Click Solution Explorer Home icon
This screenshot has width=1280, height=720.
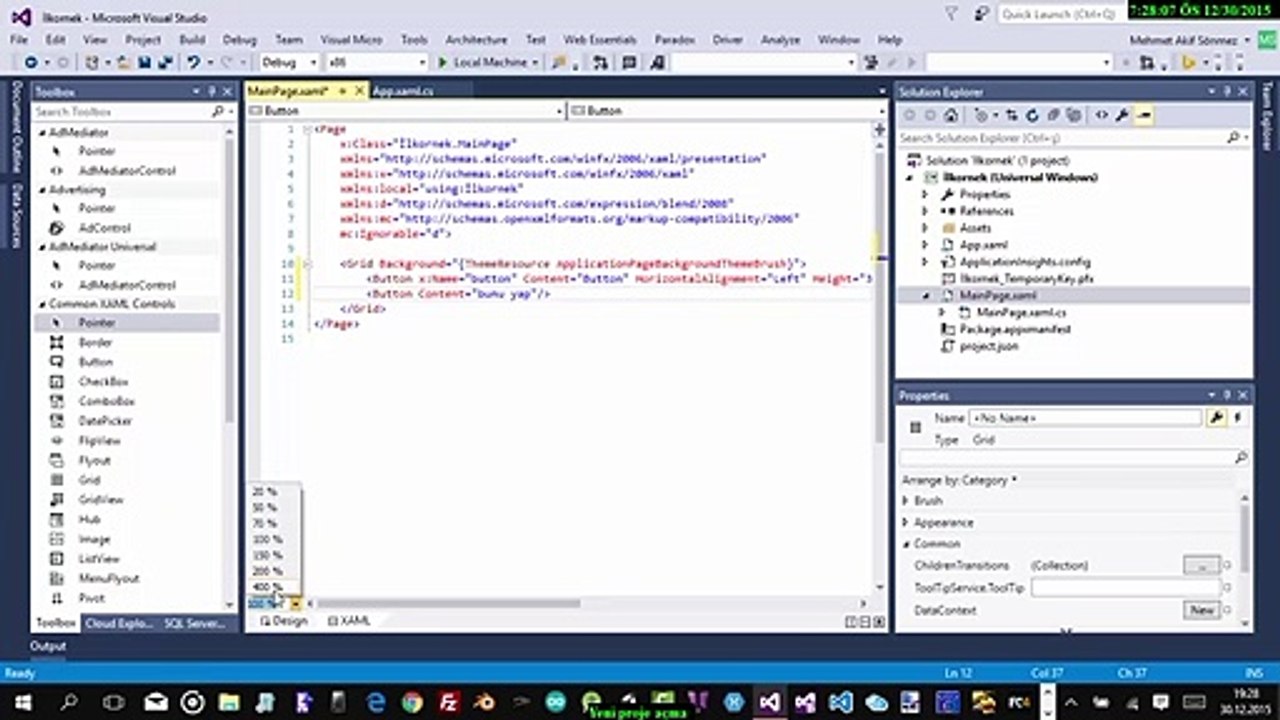[951, 115]
